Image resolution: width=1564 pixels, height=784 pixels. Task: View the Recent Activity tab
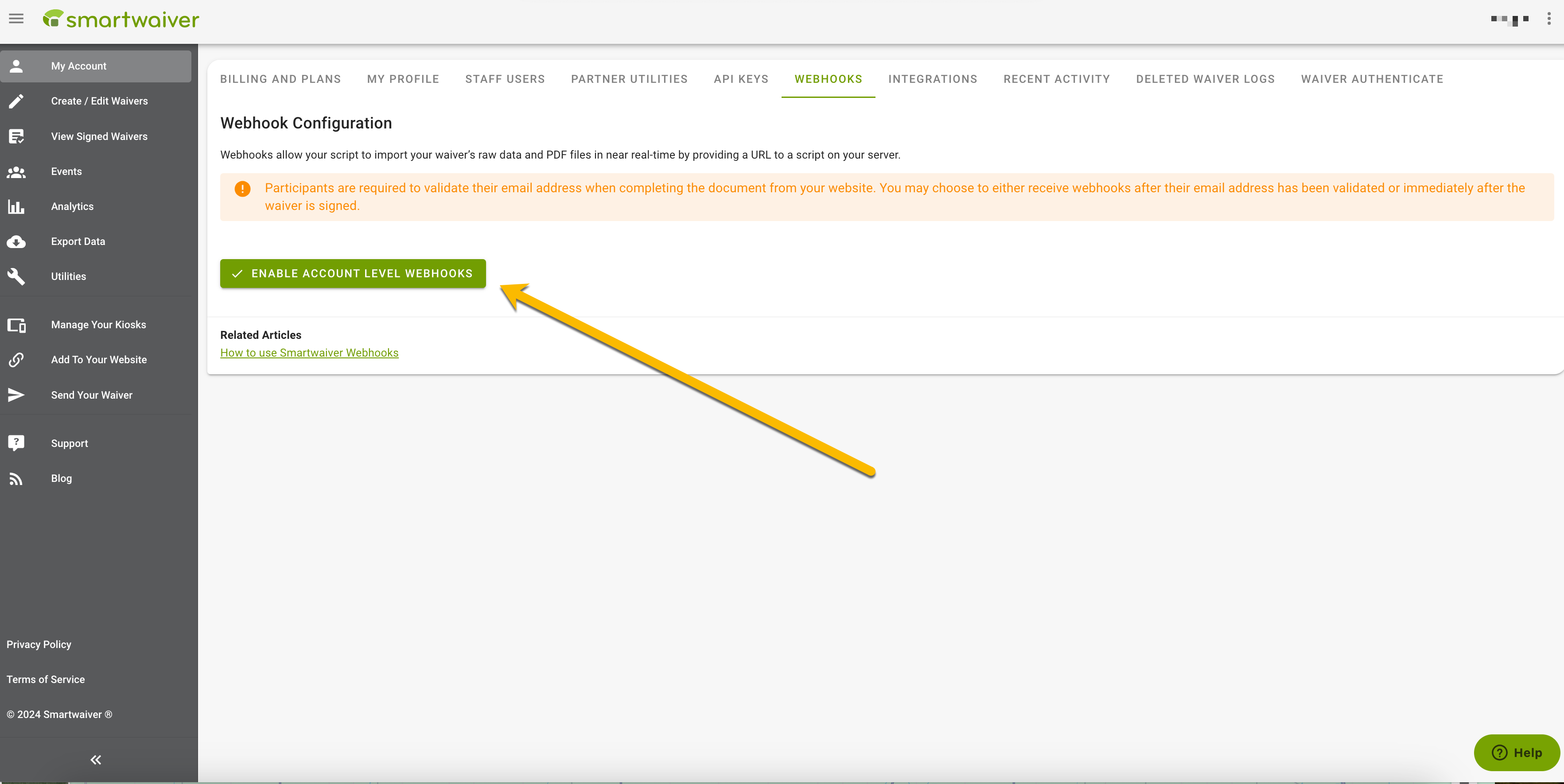[x=1057, y=79]
